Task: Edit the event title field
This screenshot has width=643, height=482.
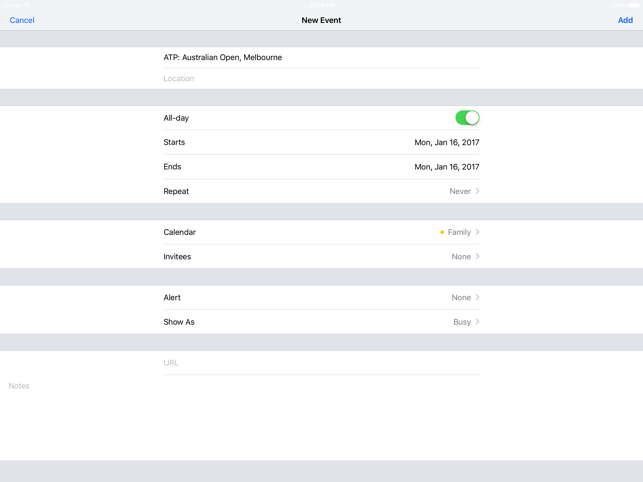Action: pyautogui.click(x=321, y=57)
